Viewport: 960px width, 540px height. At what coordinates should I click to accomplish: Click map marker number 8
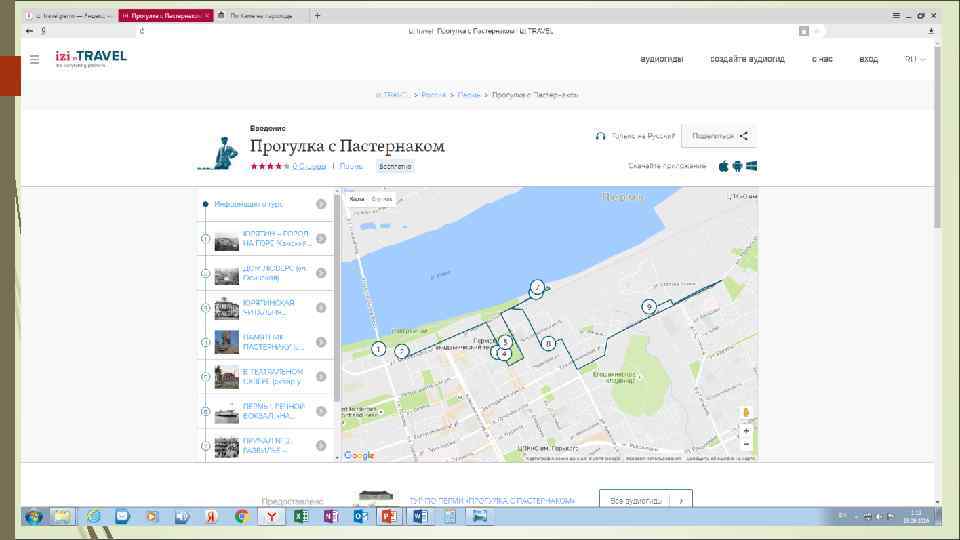(548, 343)
